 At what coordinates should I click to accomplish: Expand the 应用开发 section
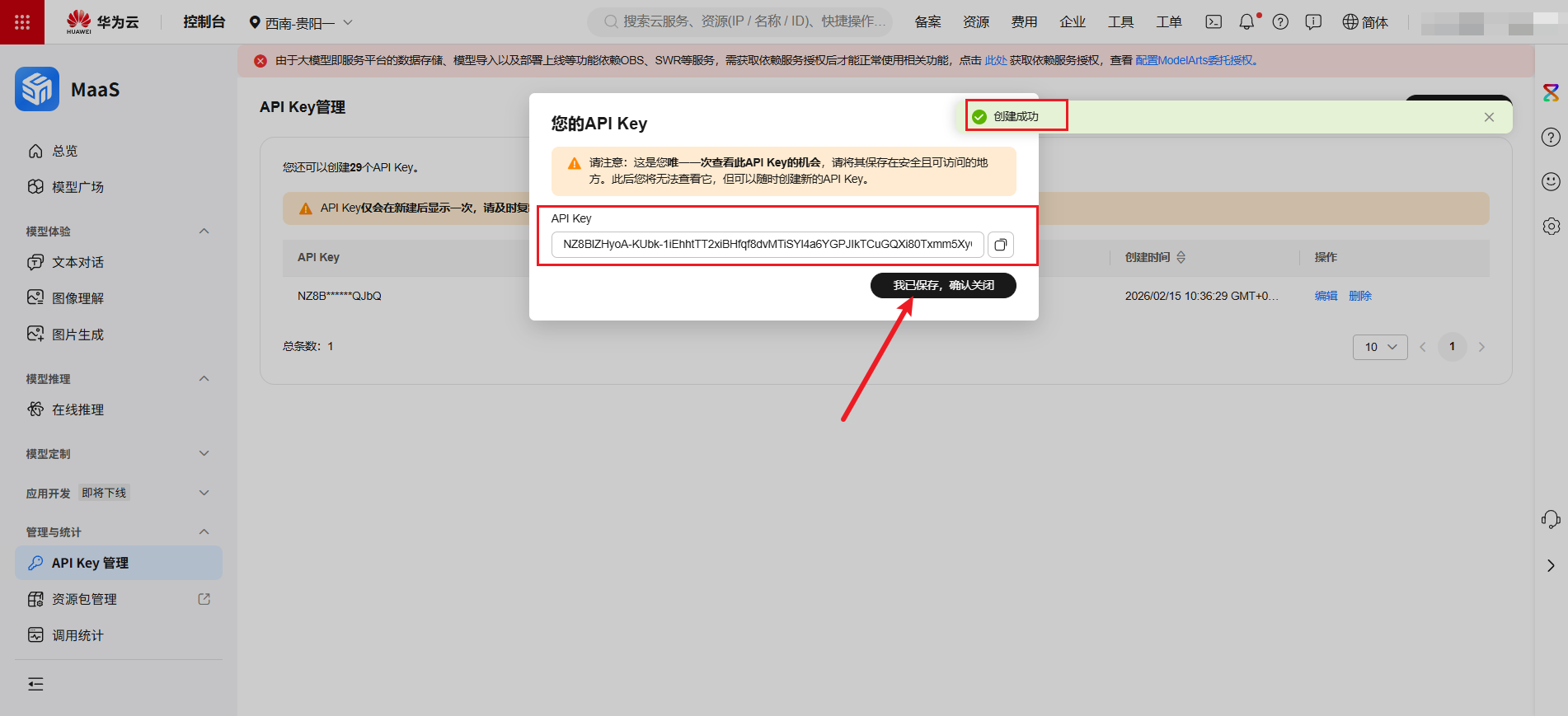tap(204, 494)
